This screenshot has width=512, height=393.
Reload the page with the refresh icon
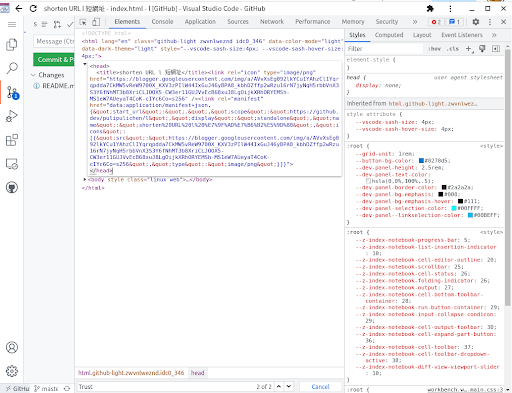point(33,8)
